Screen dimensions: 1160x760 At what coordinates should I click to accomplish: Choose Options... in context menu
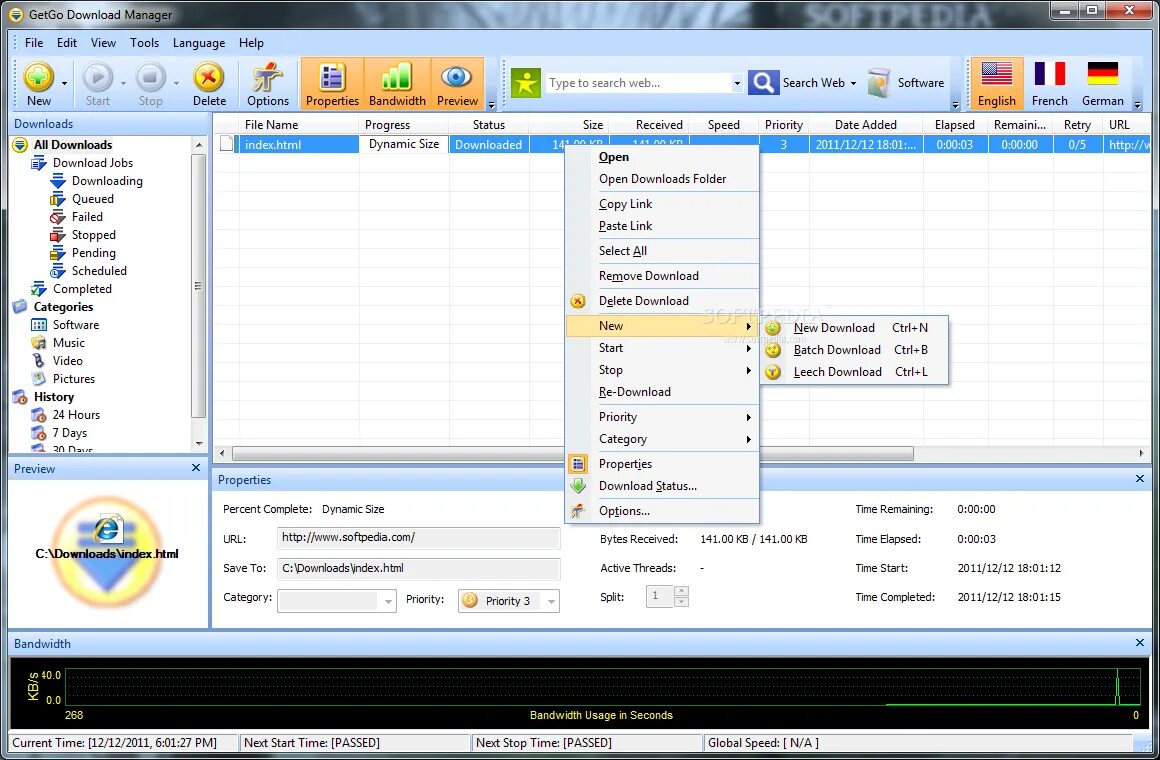point(662,511)
